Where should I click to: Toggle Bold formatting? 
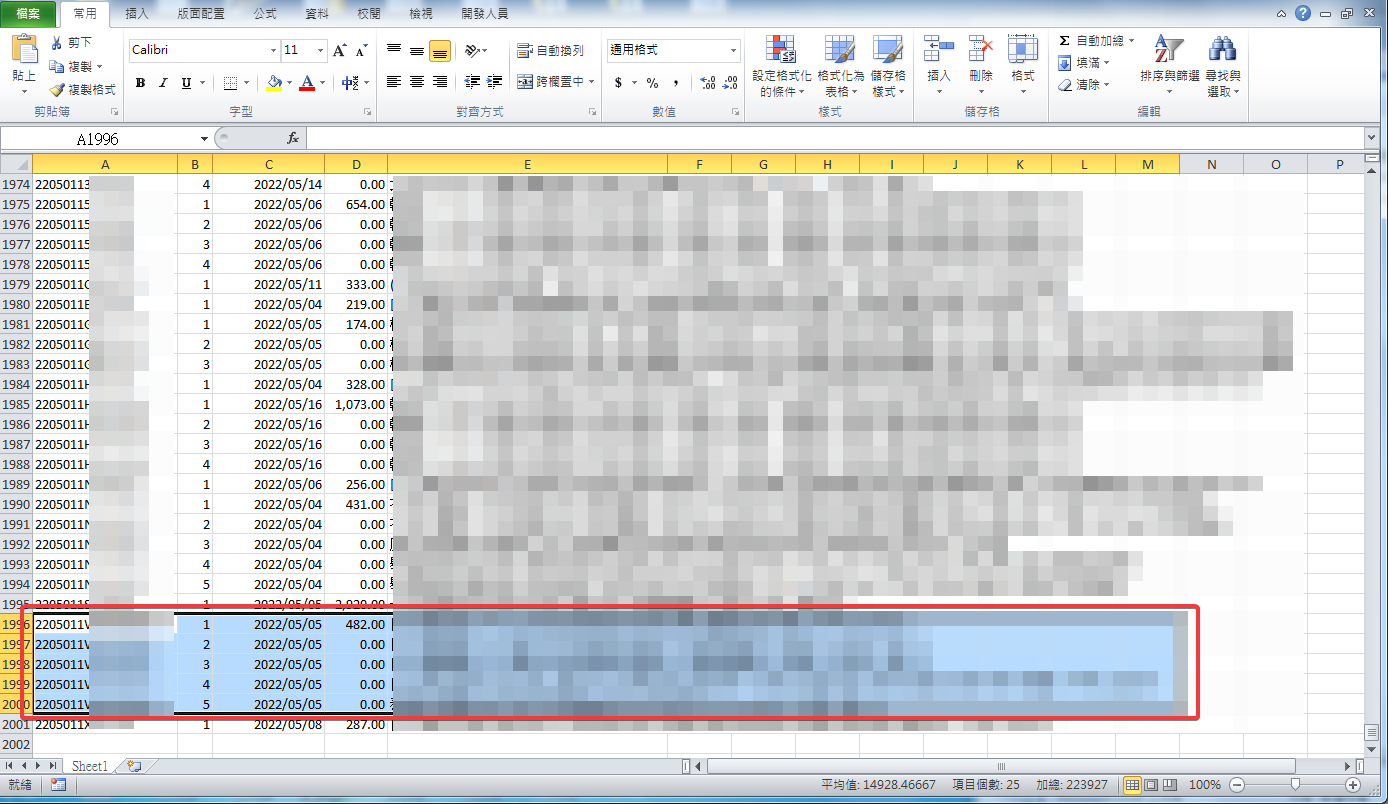(x=140, y=83)
